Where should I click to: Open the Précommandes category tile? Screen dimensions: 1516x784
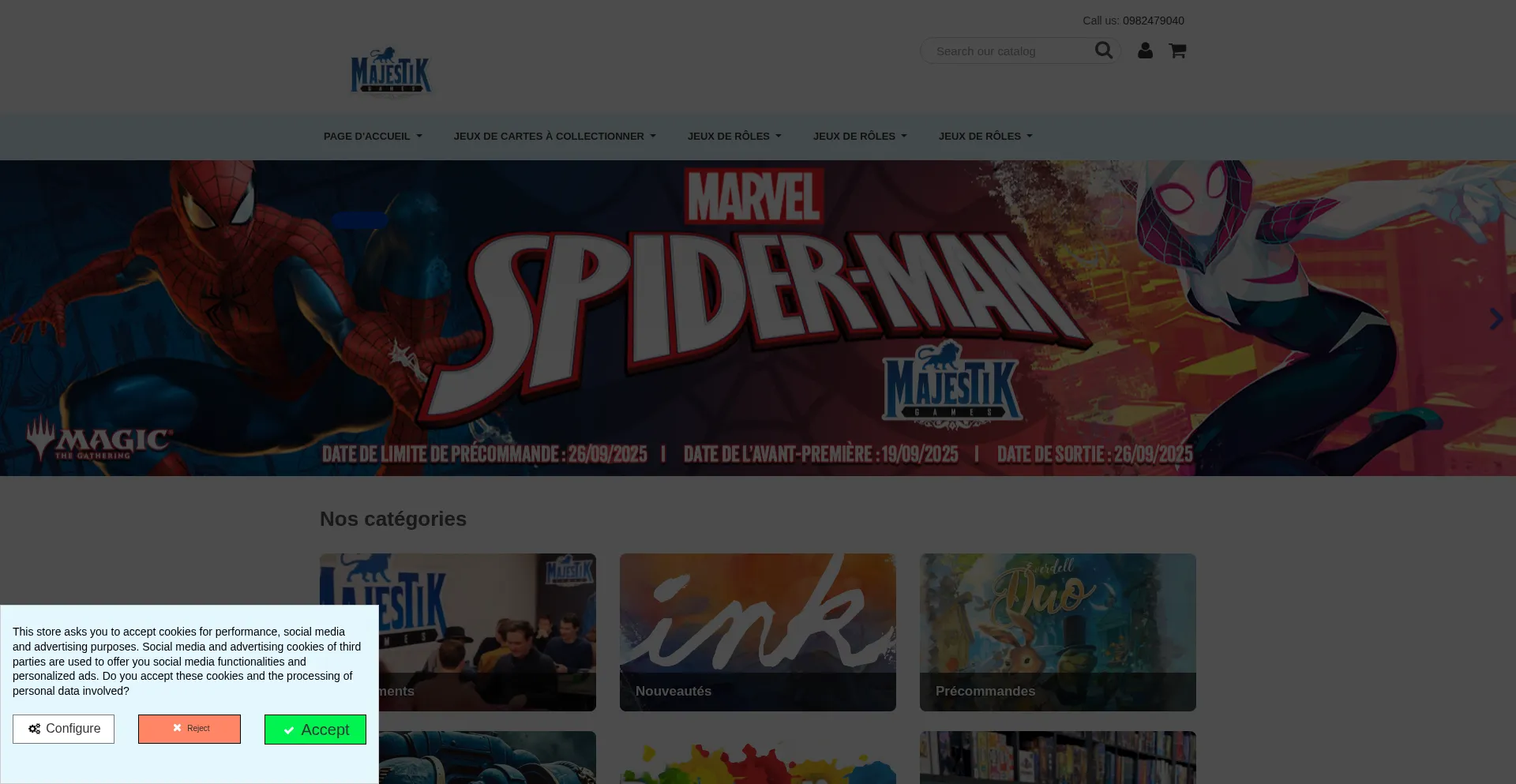coord(1057,632)
